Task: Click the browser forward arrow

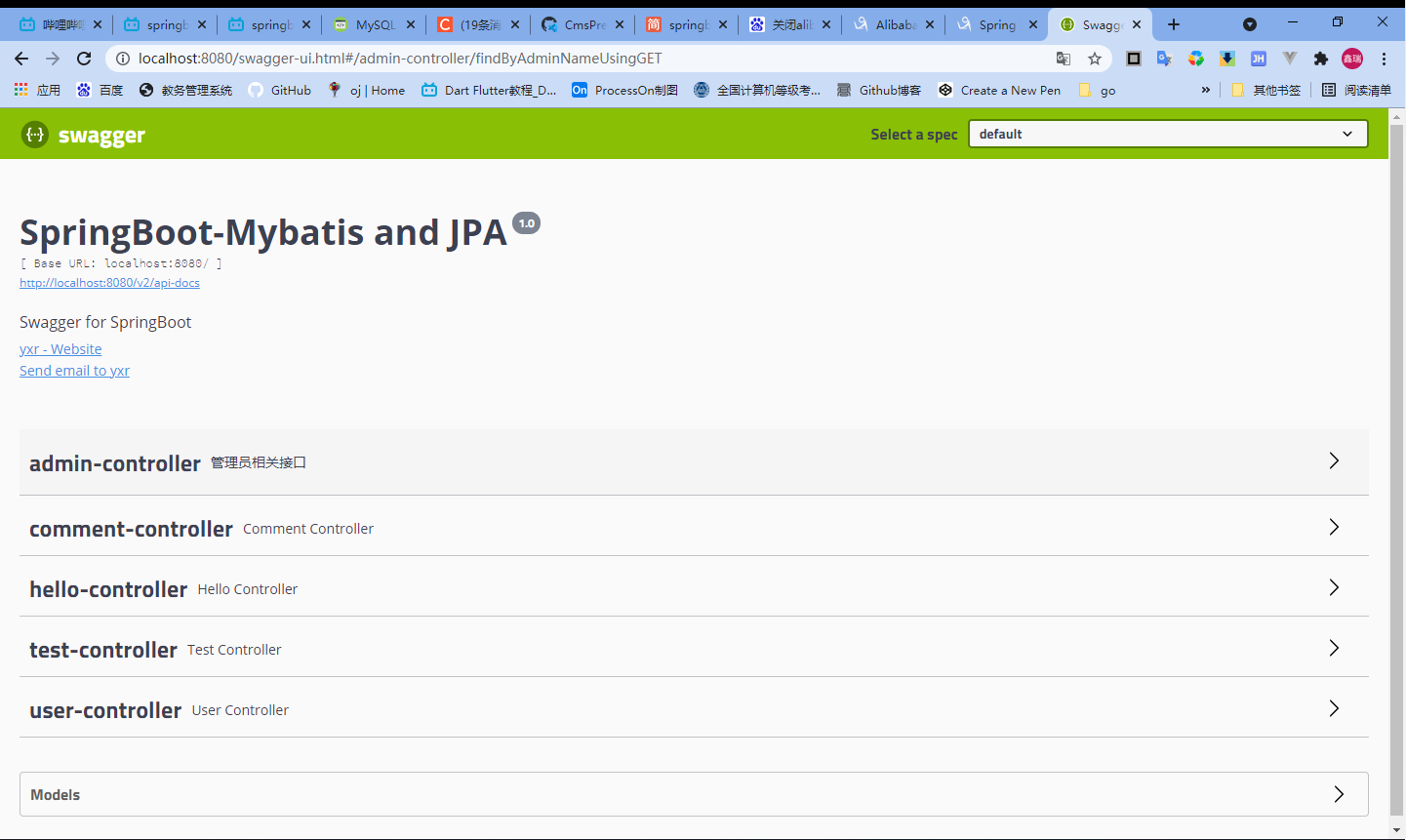Action: tap(53, 59)
